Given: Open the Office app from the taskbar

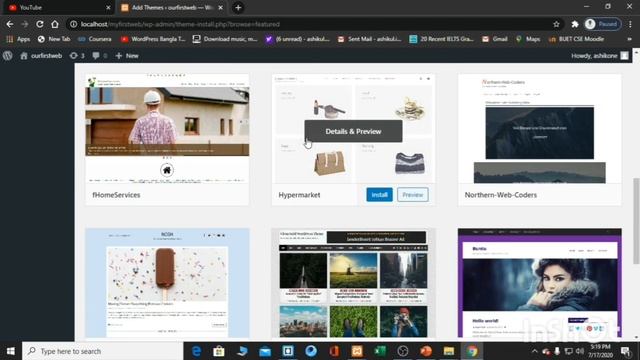Looking at the screenshot, I should (334, 351).
